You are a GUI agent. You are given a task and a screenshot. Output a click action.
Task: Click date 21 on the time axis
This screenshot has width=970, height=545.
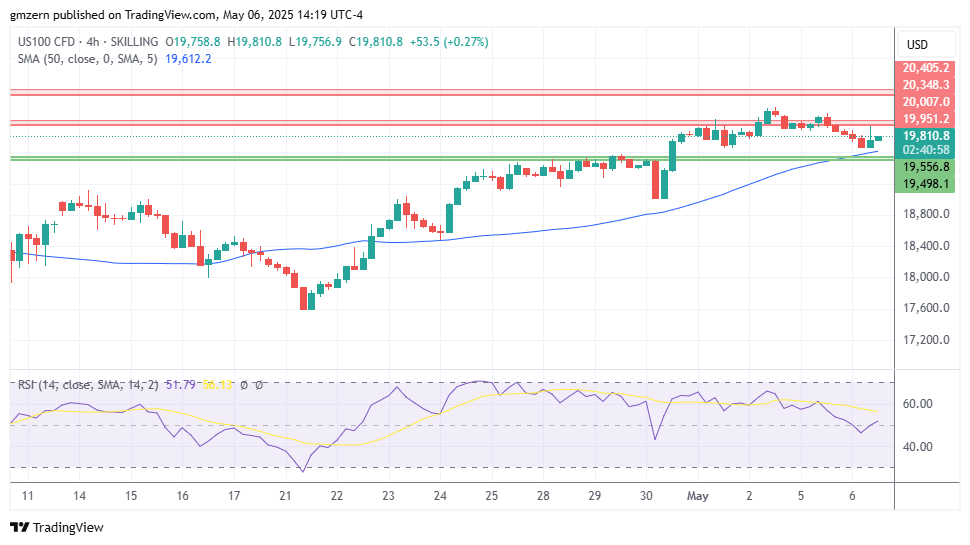tap(286, 496)
